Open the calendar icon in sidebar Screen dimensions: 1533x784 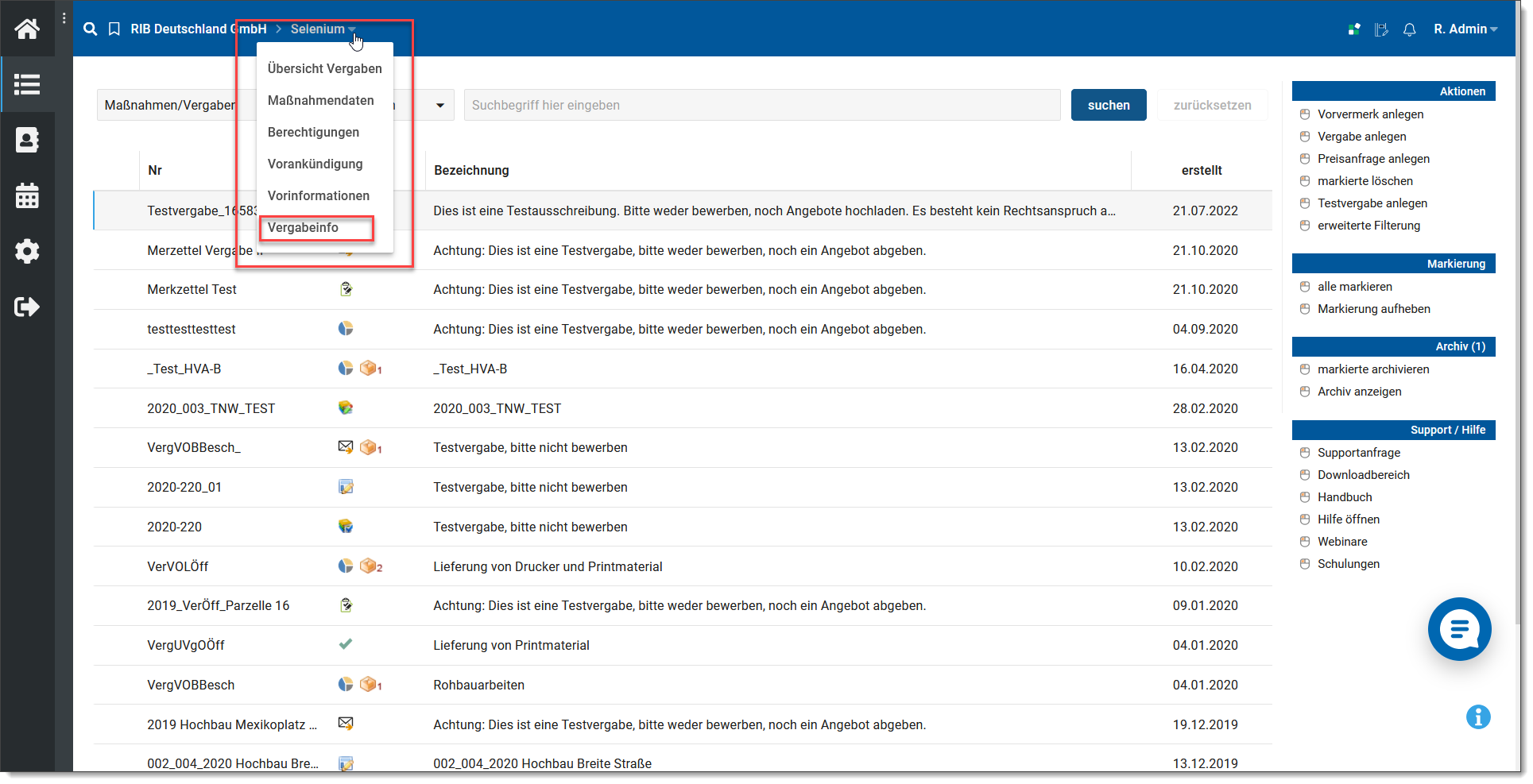27,195
